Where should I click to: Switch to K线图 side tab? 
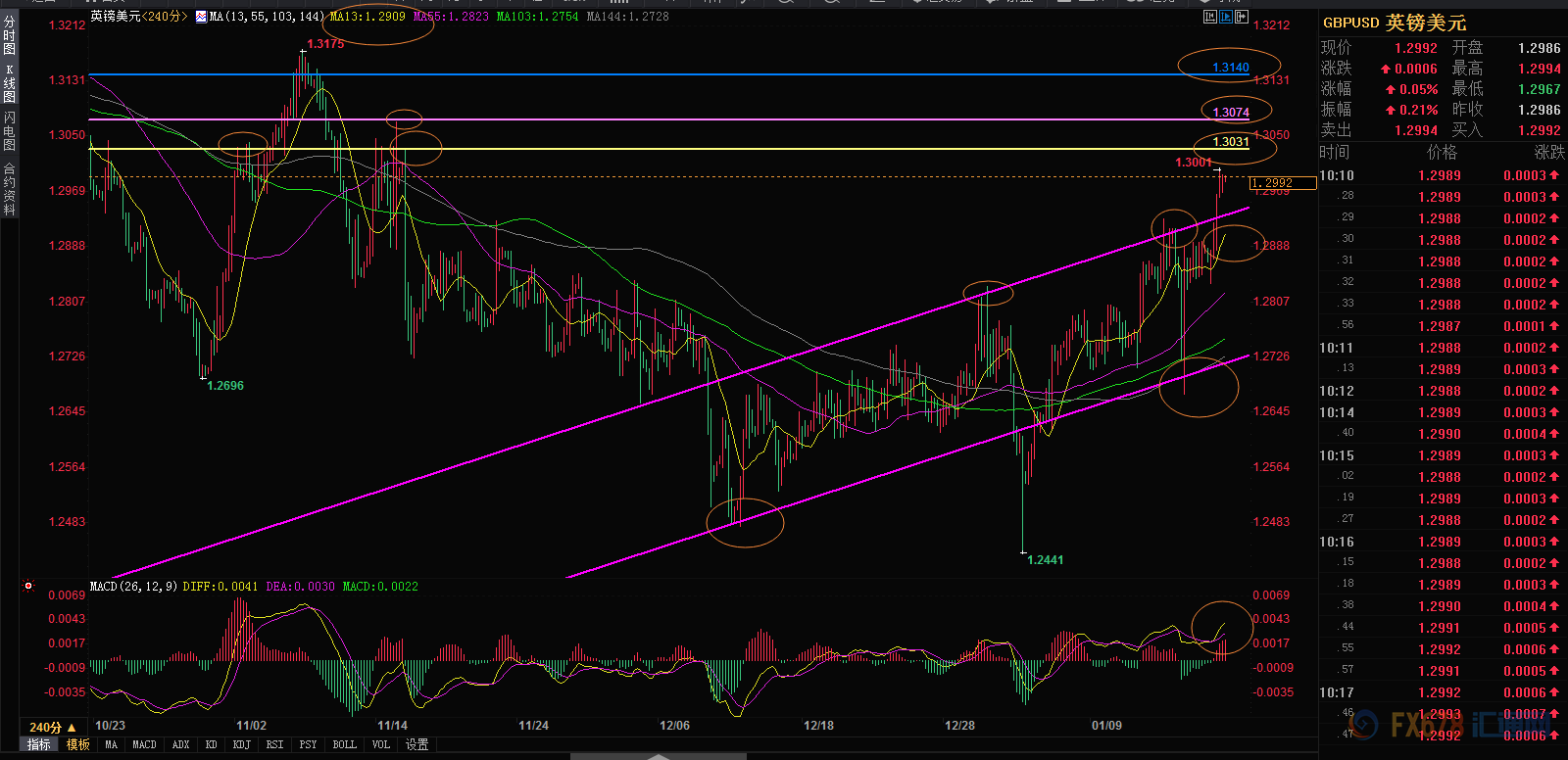pyautogui.click(x=9, y=83)
